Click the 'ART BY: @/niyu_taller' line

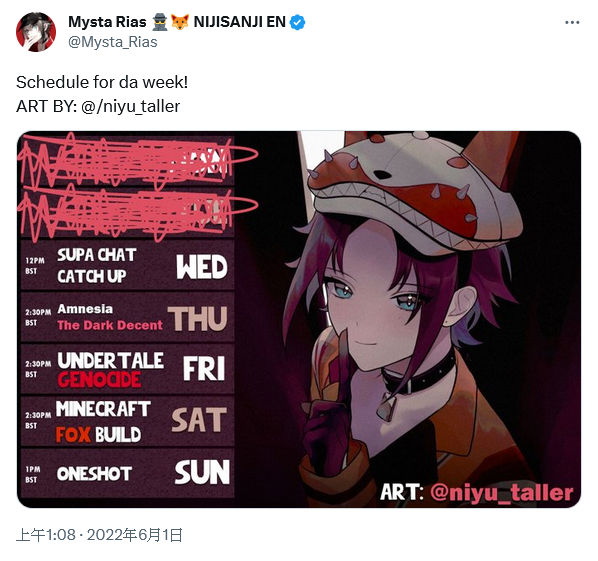tap(98, 106)
